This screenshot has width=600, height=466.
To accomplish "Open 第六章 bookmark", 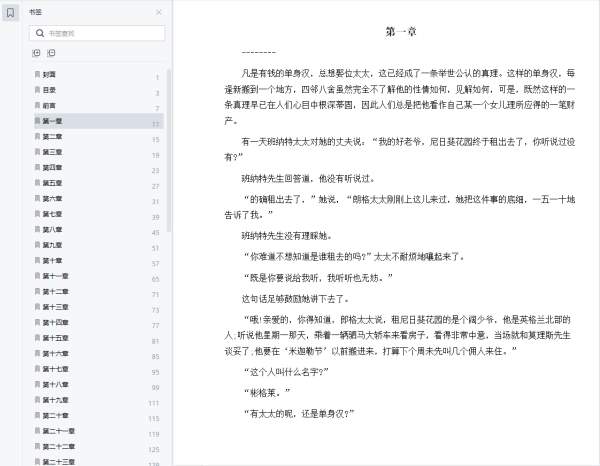I will coord(99,199).
